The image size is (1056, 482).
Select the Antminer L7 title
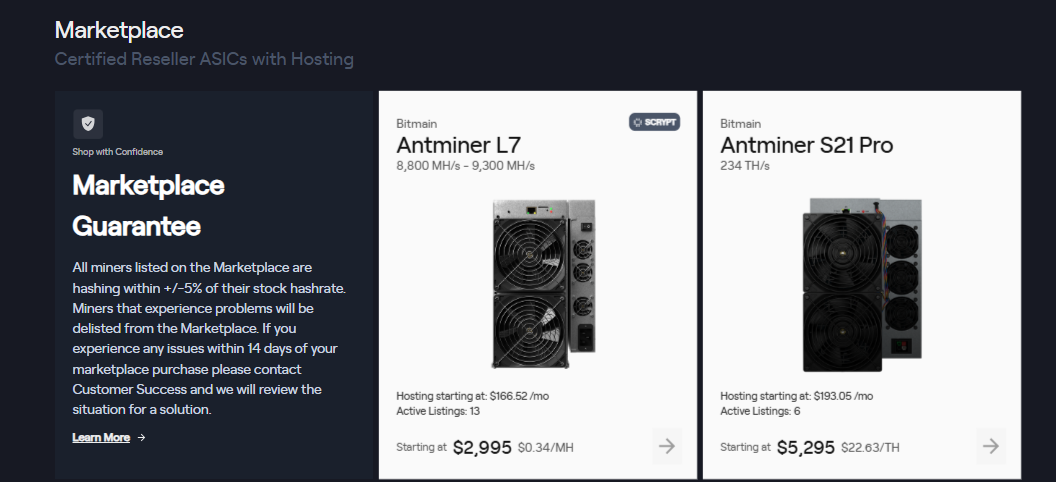pos(459,145)
